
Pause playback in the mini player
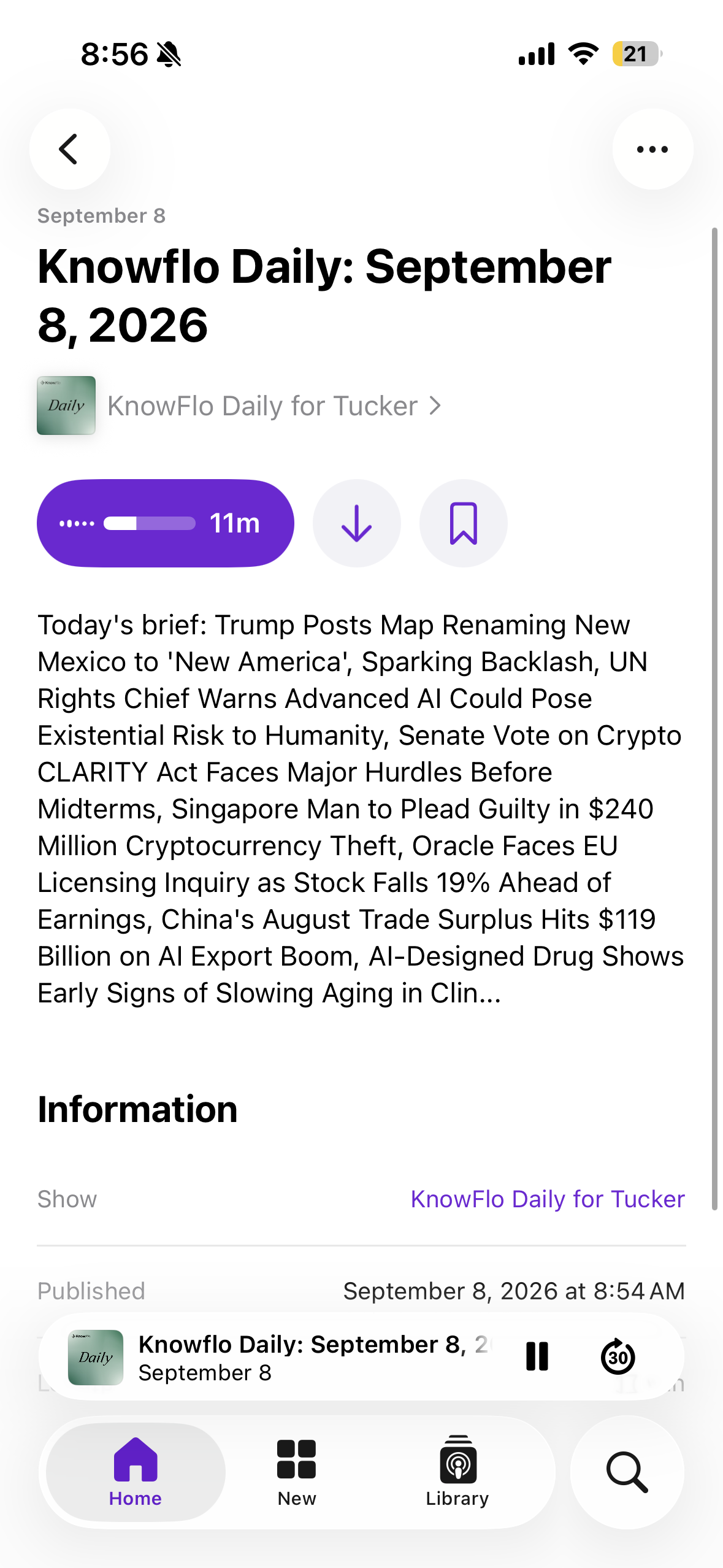coord(537,1356)
